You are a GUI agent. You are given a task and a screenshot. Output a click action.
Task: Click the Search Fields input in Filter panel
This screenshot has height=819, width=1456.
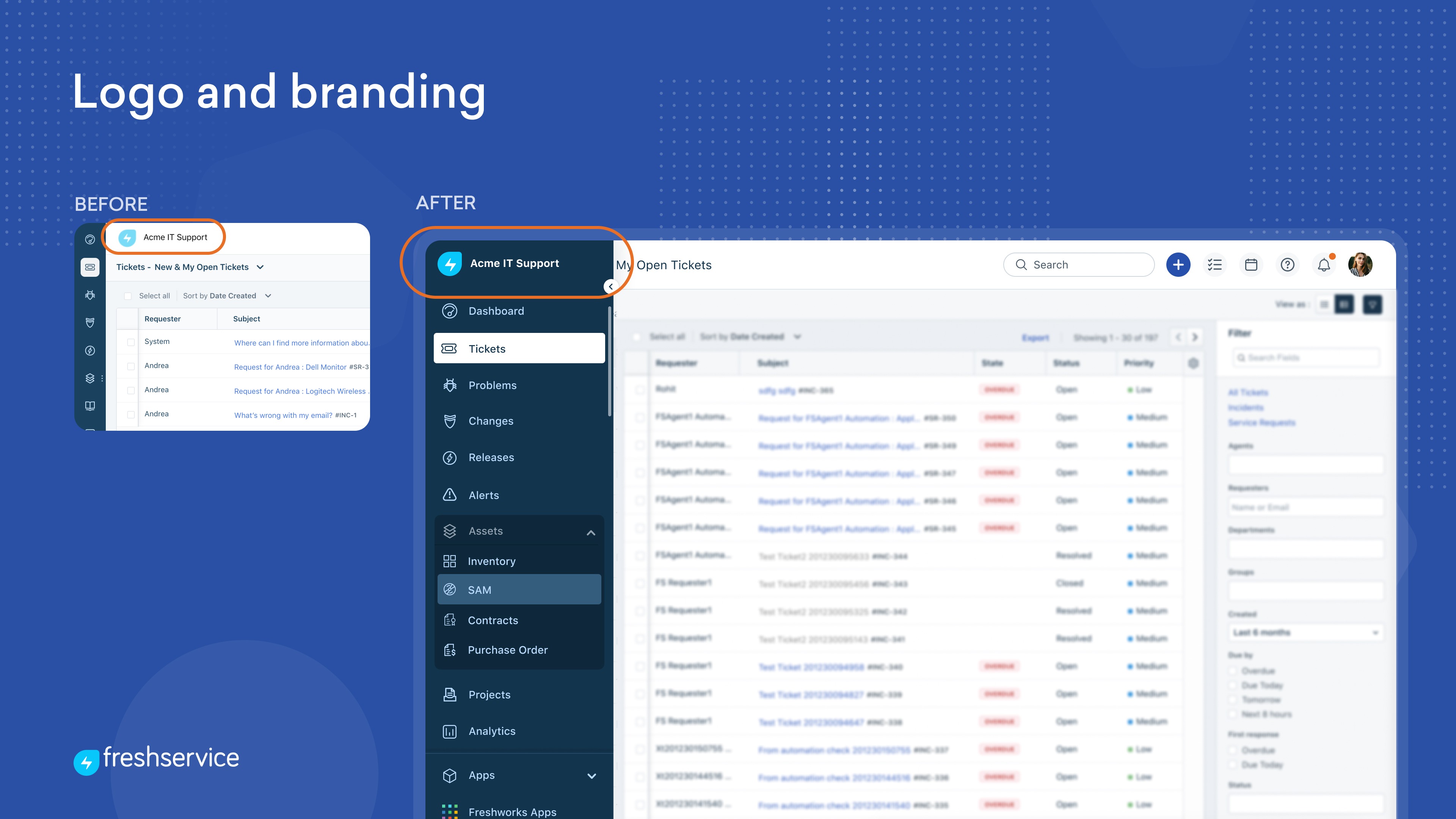[1306, 358]
